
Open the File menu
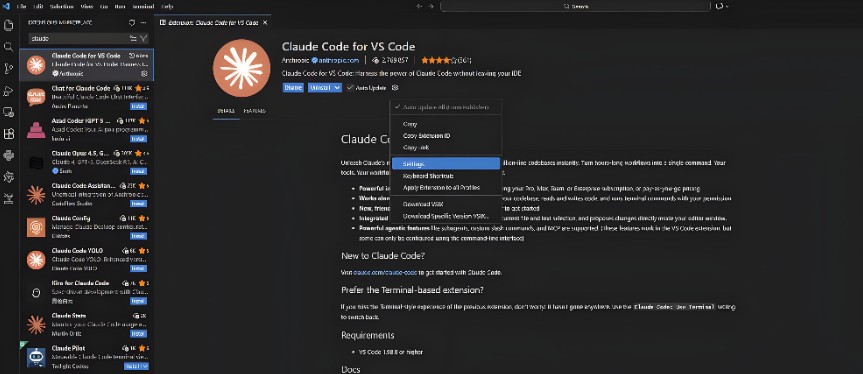[21, 6]
